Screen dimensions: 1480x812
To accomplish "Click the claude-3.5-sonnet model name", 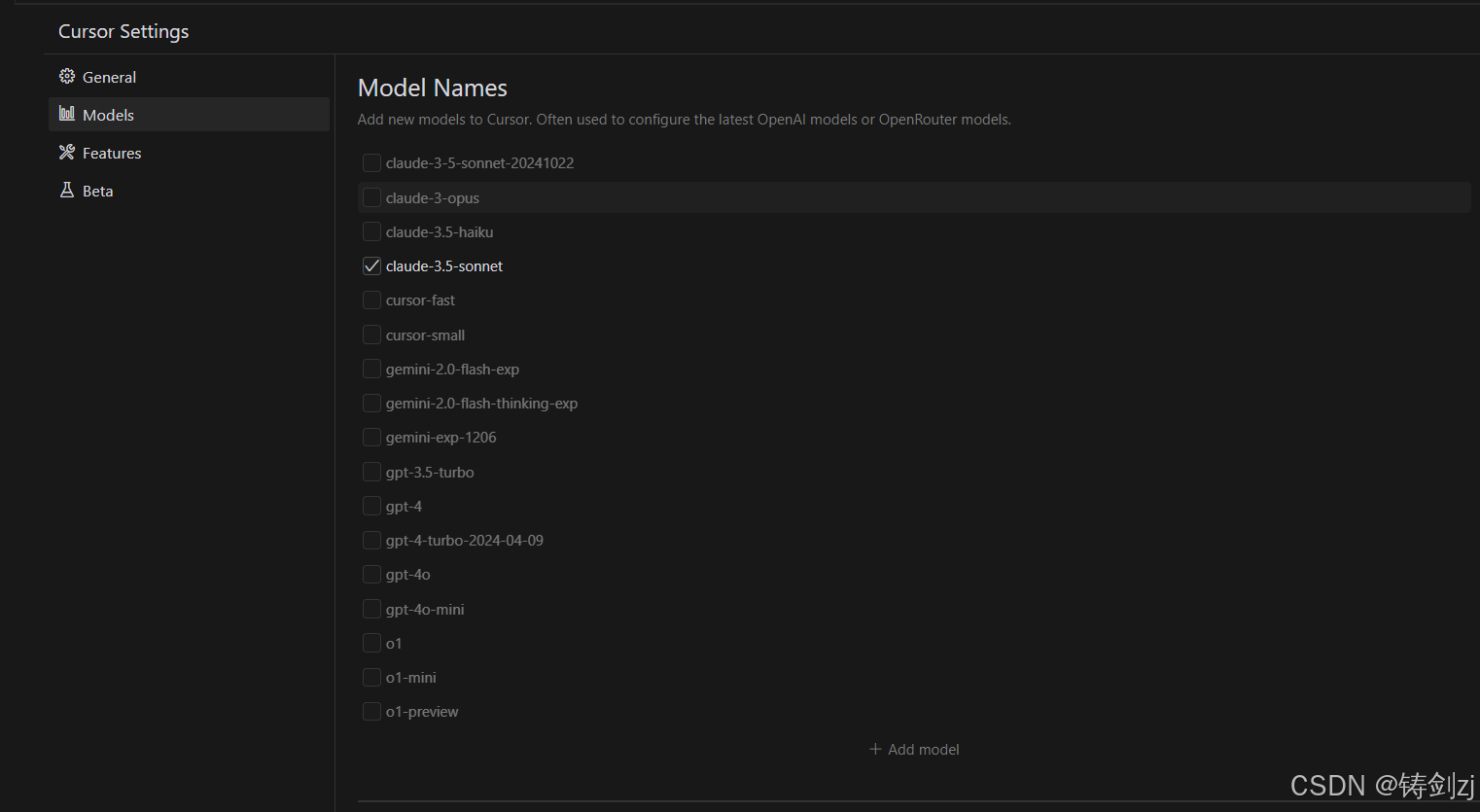I will tap(444, 265).
